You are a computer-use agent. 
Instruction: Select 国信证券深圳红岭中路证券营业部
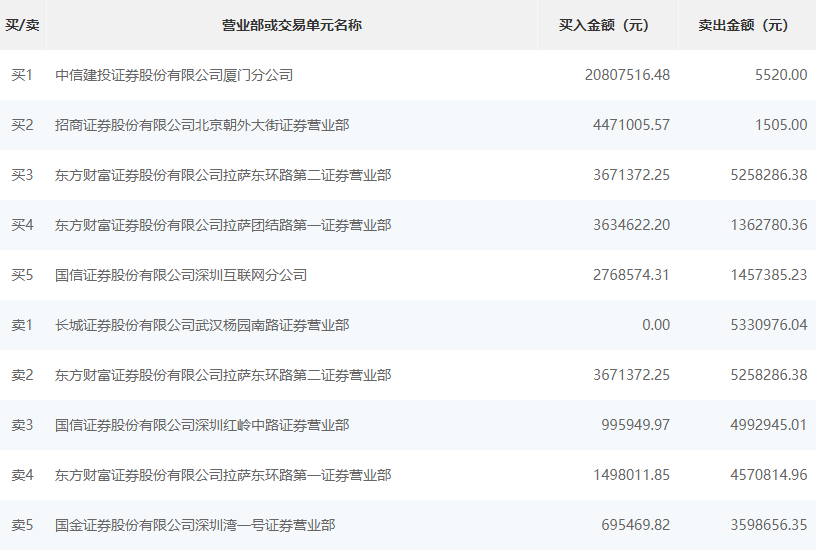click(202, 425)
